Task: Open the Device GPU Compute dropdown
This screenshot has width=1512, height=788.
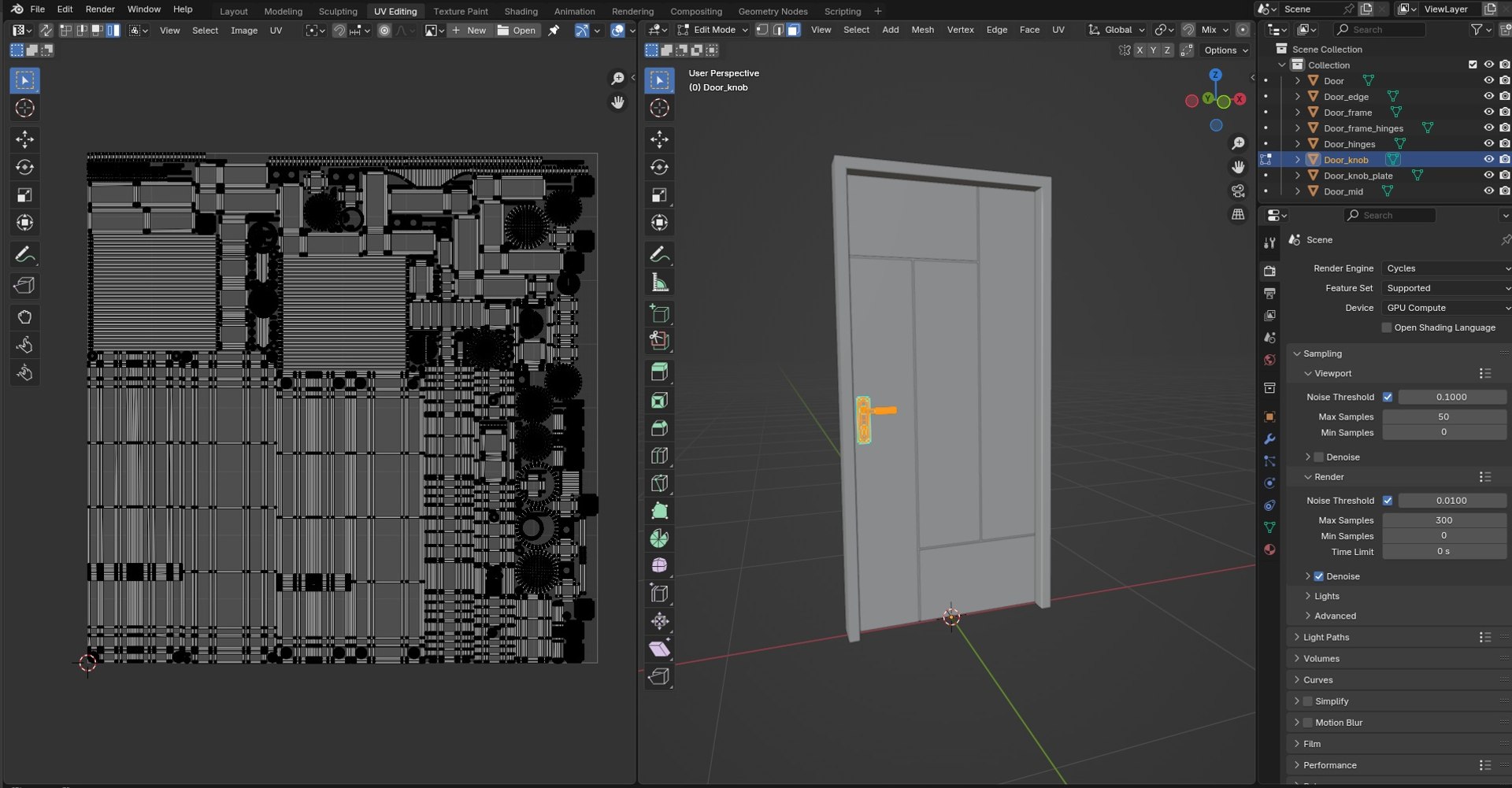Action: [x=1447, y=308]
